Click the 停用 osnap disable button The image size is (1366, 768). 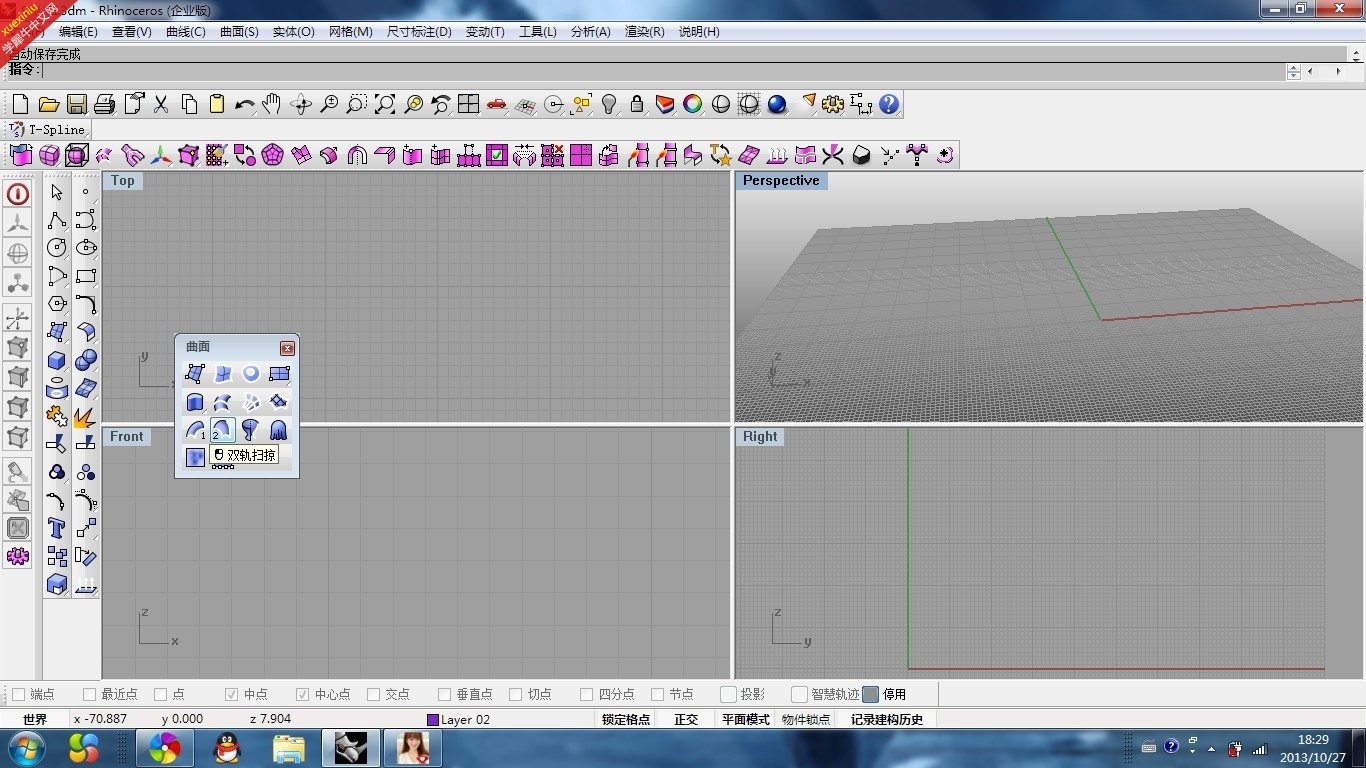884,694
